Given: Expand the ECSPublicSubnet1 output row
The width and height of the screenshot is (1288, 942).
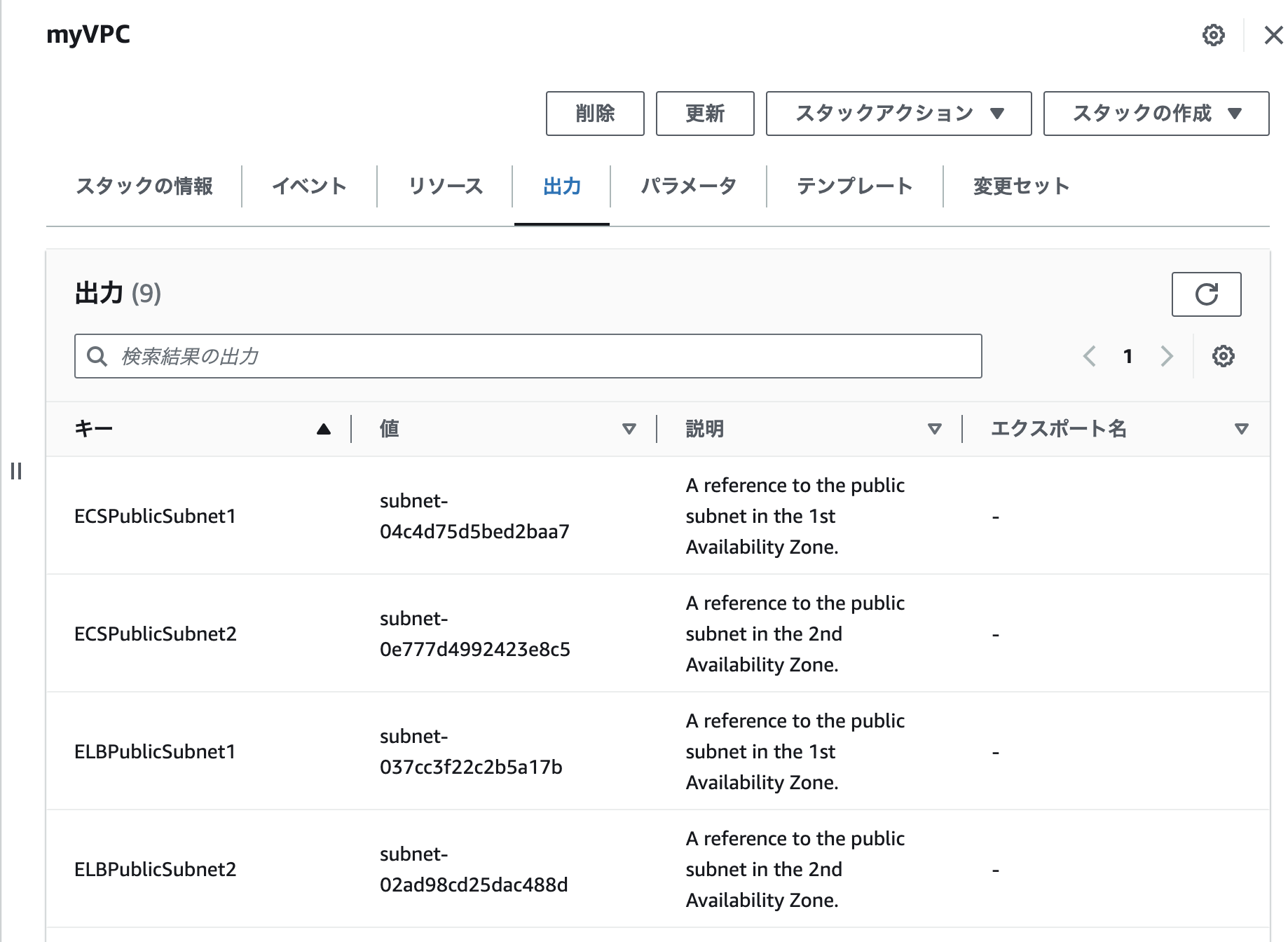Looking at the screenshot, I should [x=156, y=517].
